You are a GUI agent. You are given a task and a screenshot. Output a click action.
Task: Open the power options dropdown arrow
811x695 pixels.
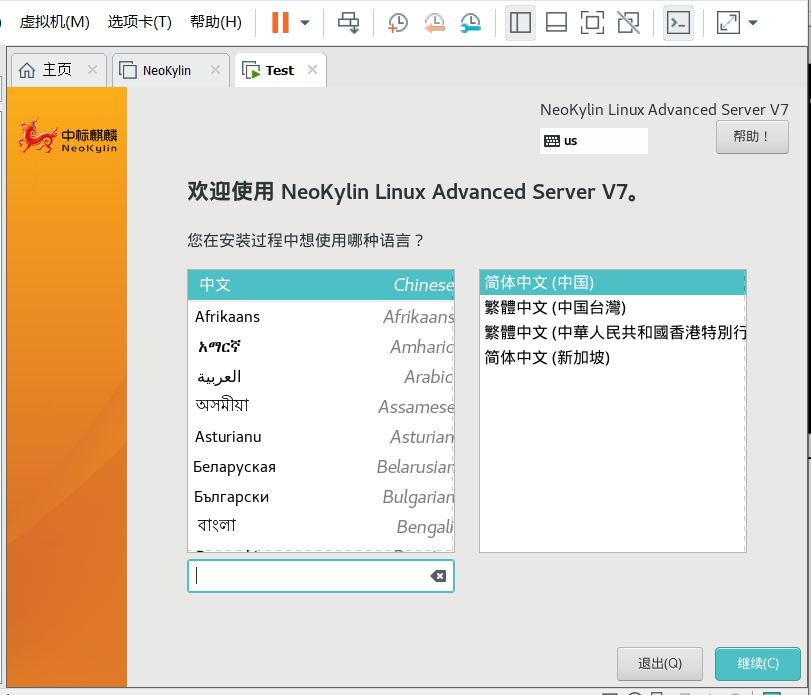click(x=305, y=22)
